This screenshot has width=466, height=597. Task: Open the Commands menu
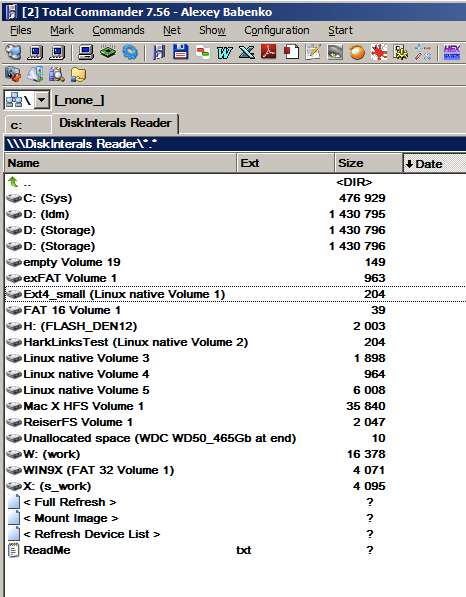click(x=118, y=30)
